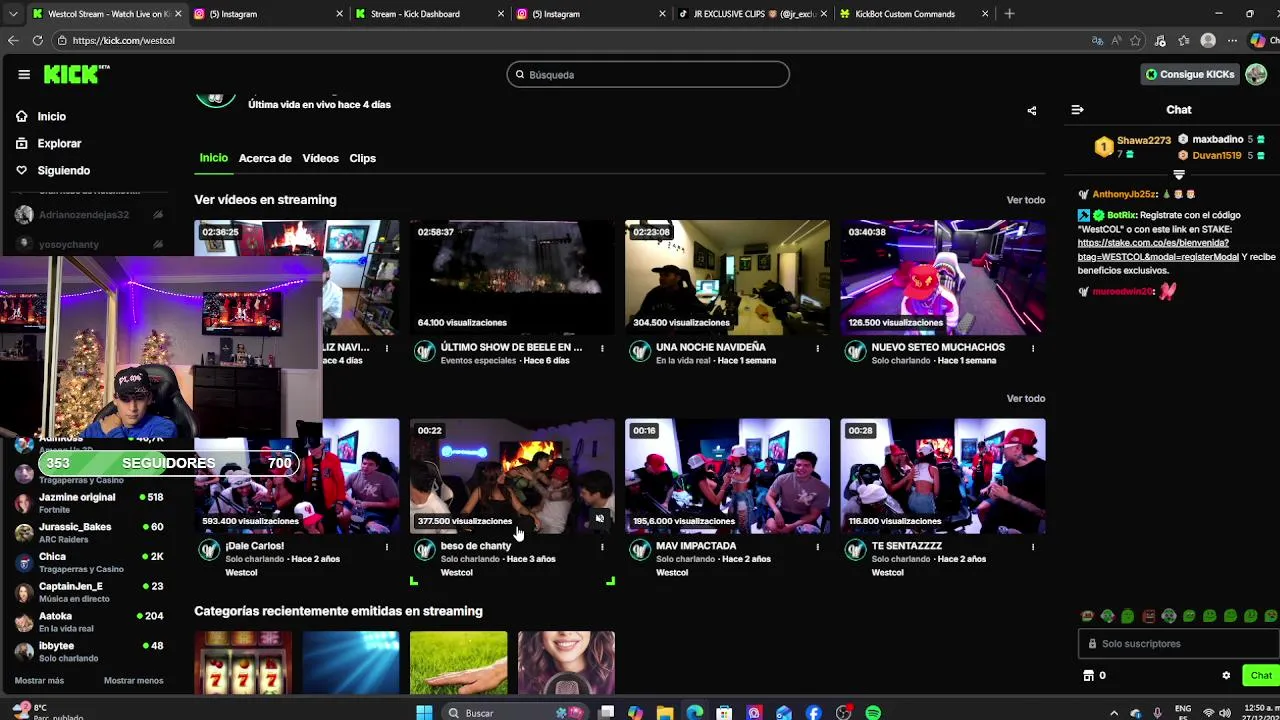
Task: Open UNA NOCHE NAVIDEÑA video thumbnail
Action: (727, 277)
